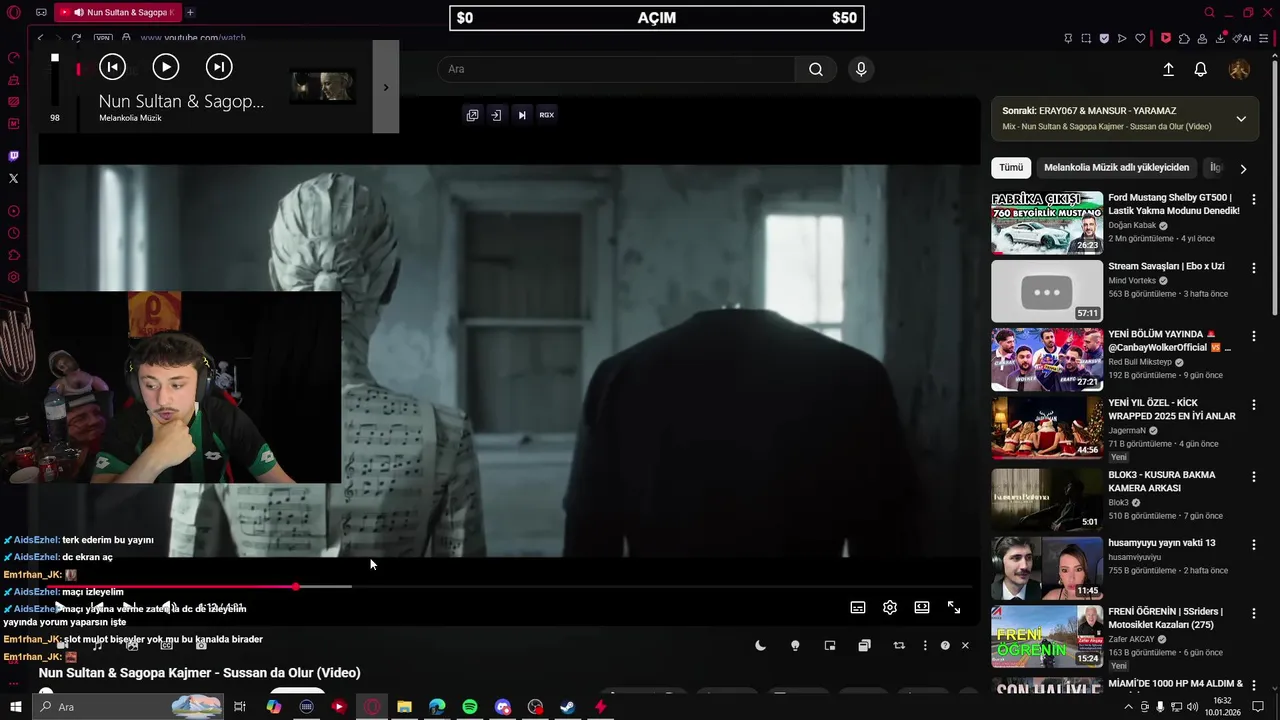The image size is (1280, 720).
Task: Open the YouTube account avatar menu
Action: [1239, 69]
